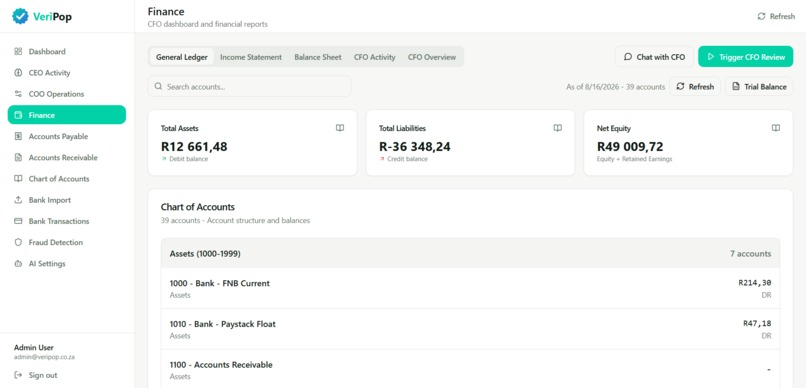Click the Bank Import upload icon

(x=19, y=200)
